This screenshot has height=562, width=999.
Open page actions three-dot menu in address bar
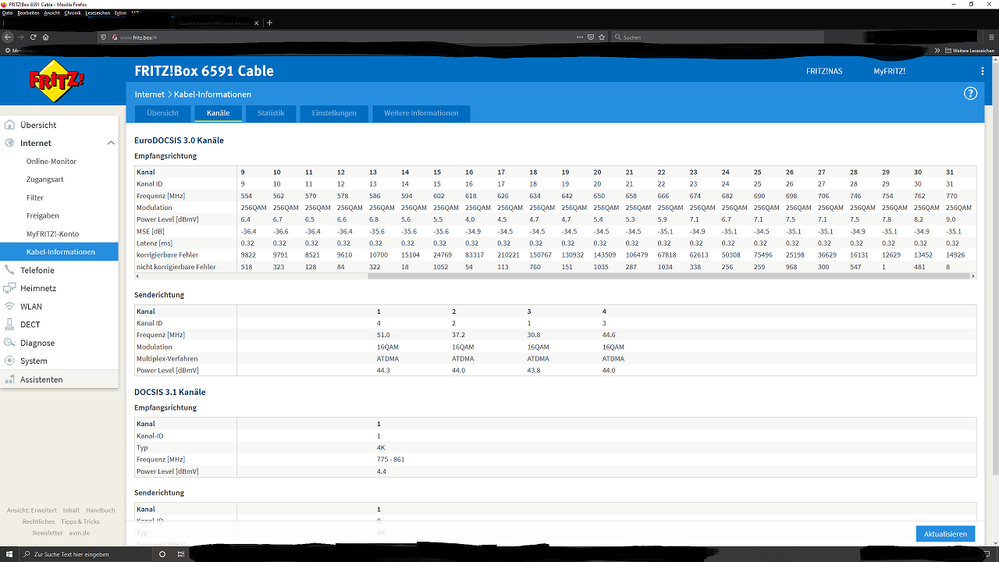(579, 37)
